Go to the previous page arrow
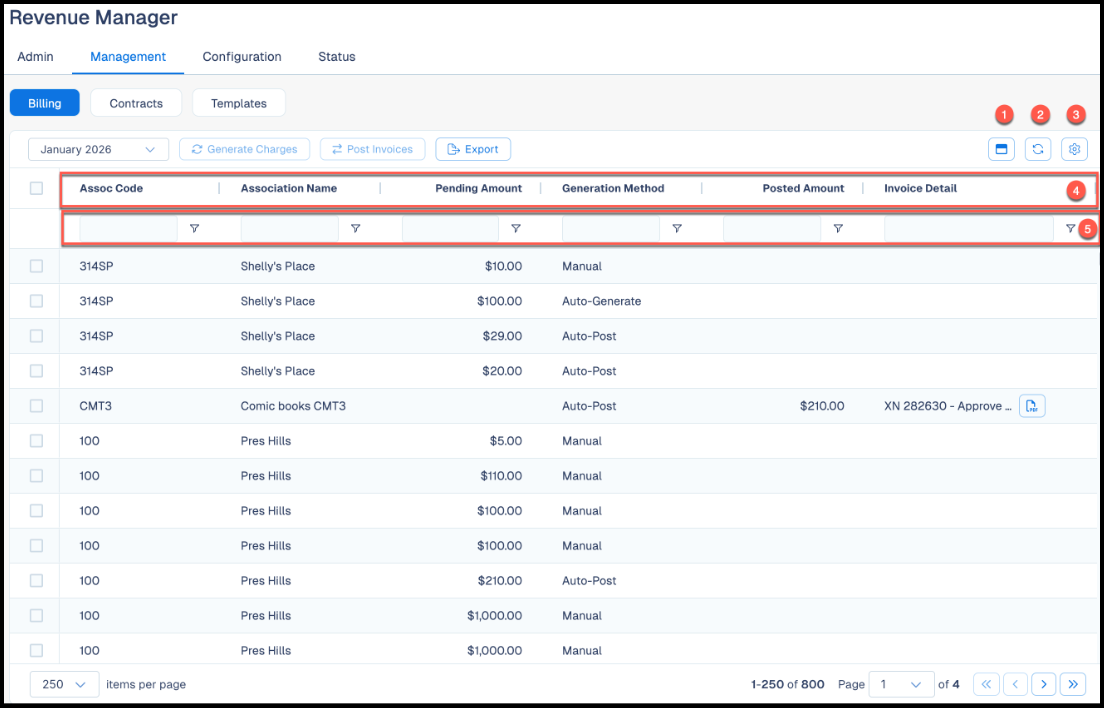The height and width of the screenshot is (708, 1104). pyautogui.click(x=1015, y=684)
